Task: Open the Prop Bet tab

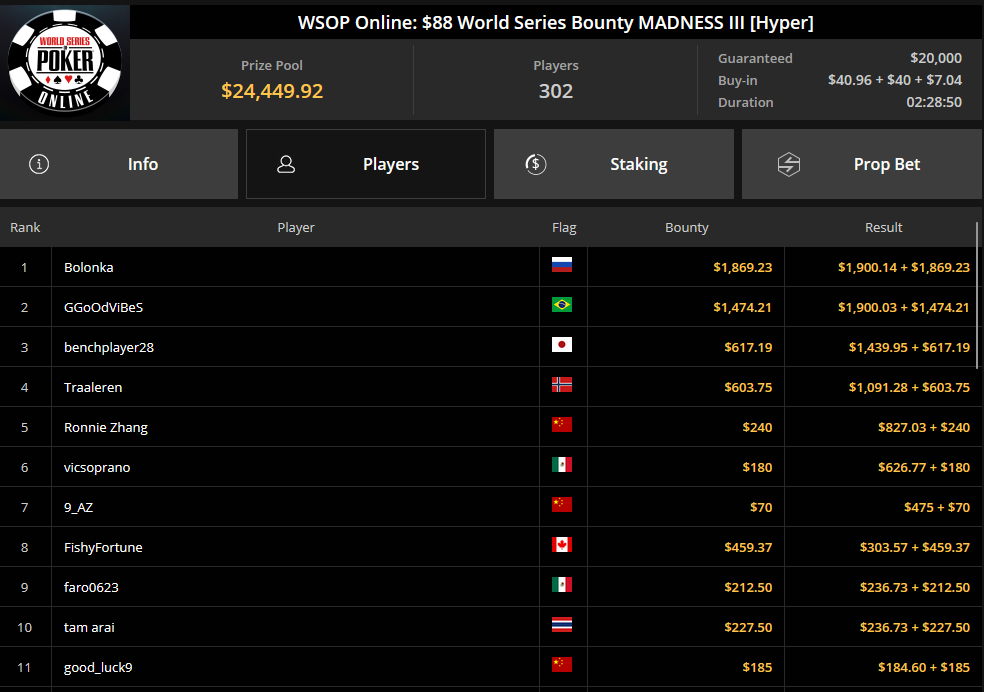Action: (862, 164)
